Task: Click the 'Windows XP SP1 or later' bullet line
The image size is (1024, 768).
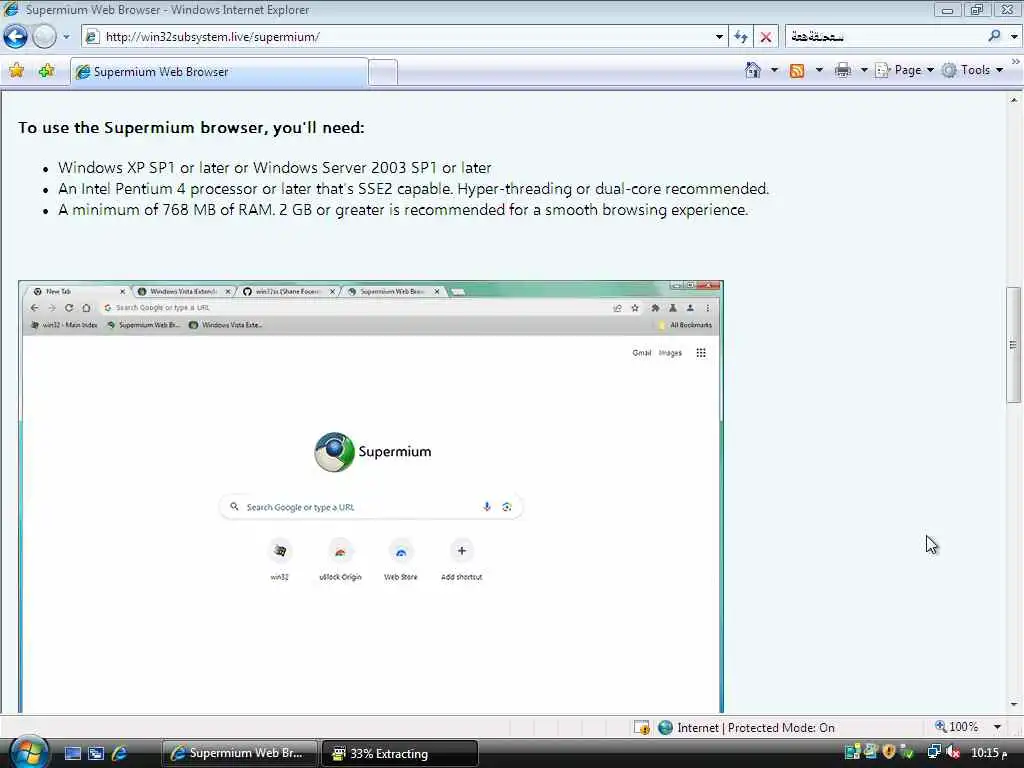Action: point(274,168)
